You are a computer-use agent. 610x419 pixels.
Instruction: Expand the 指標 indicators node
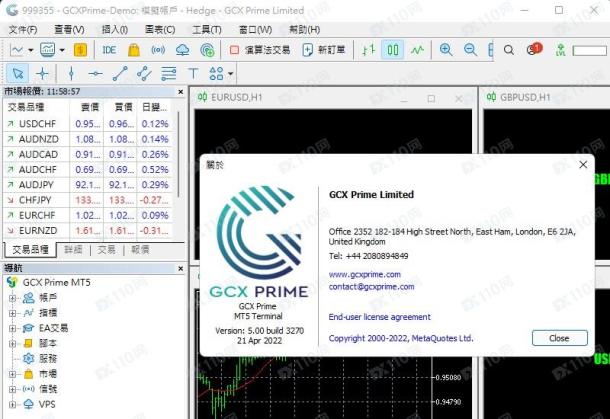12,313
